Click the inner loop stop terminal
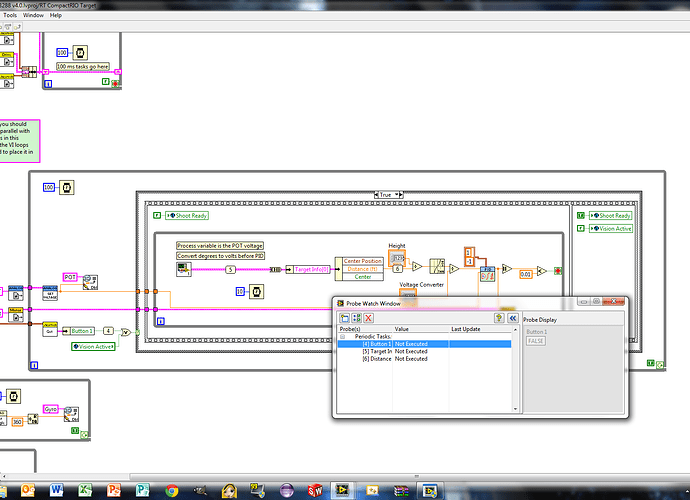Screen dimensions: 690x500 [x=558, y=271]
